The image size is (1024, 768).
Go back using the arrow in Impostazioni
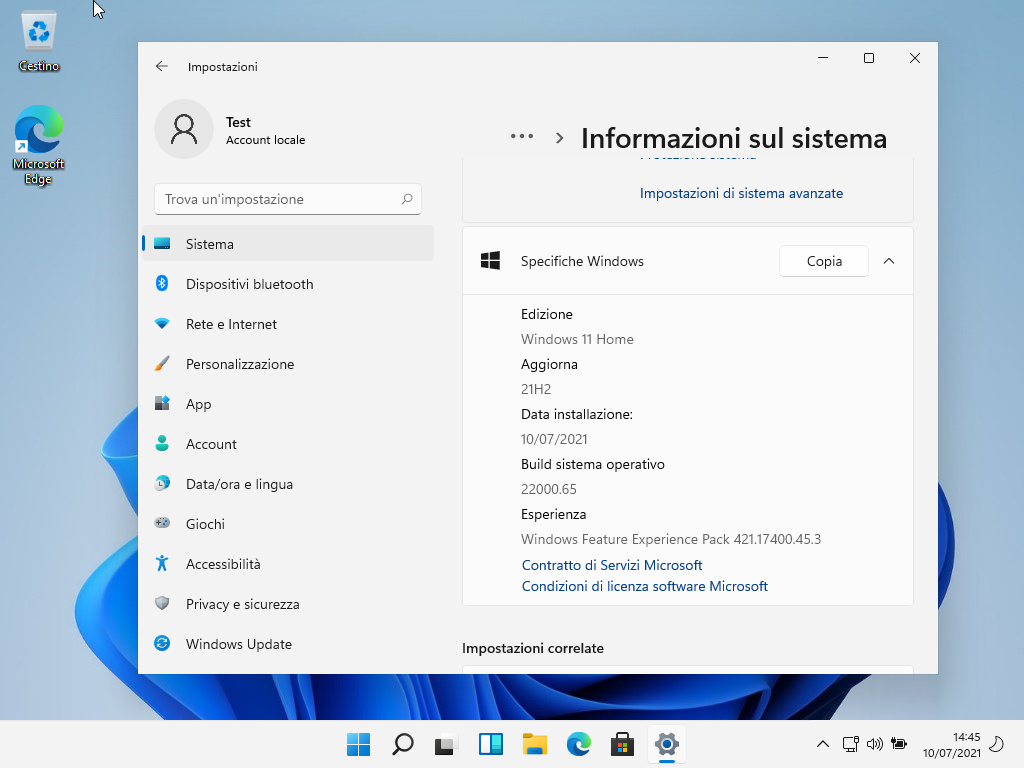[x=161, y=66]
